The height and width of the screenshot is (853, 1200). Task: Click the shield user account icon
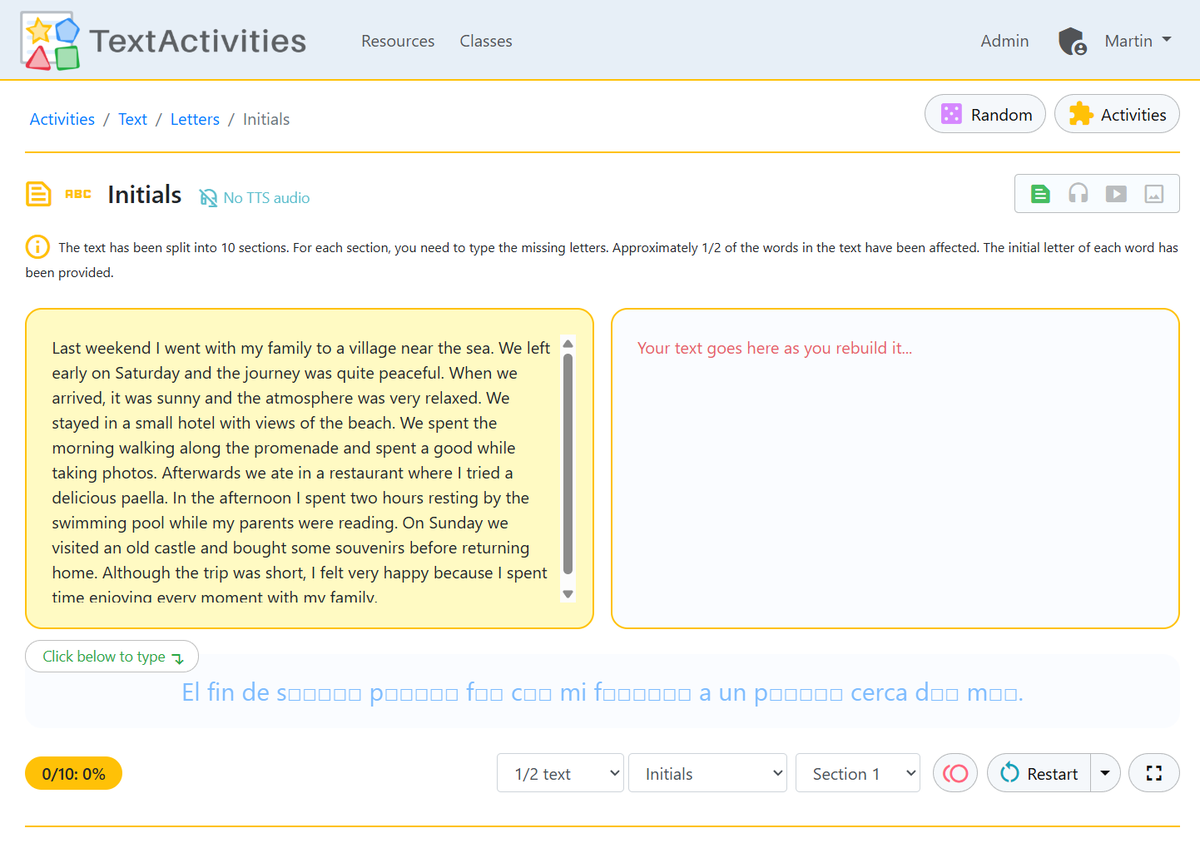1072,41
